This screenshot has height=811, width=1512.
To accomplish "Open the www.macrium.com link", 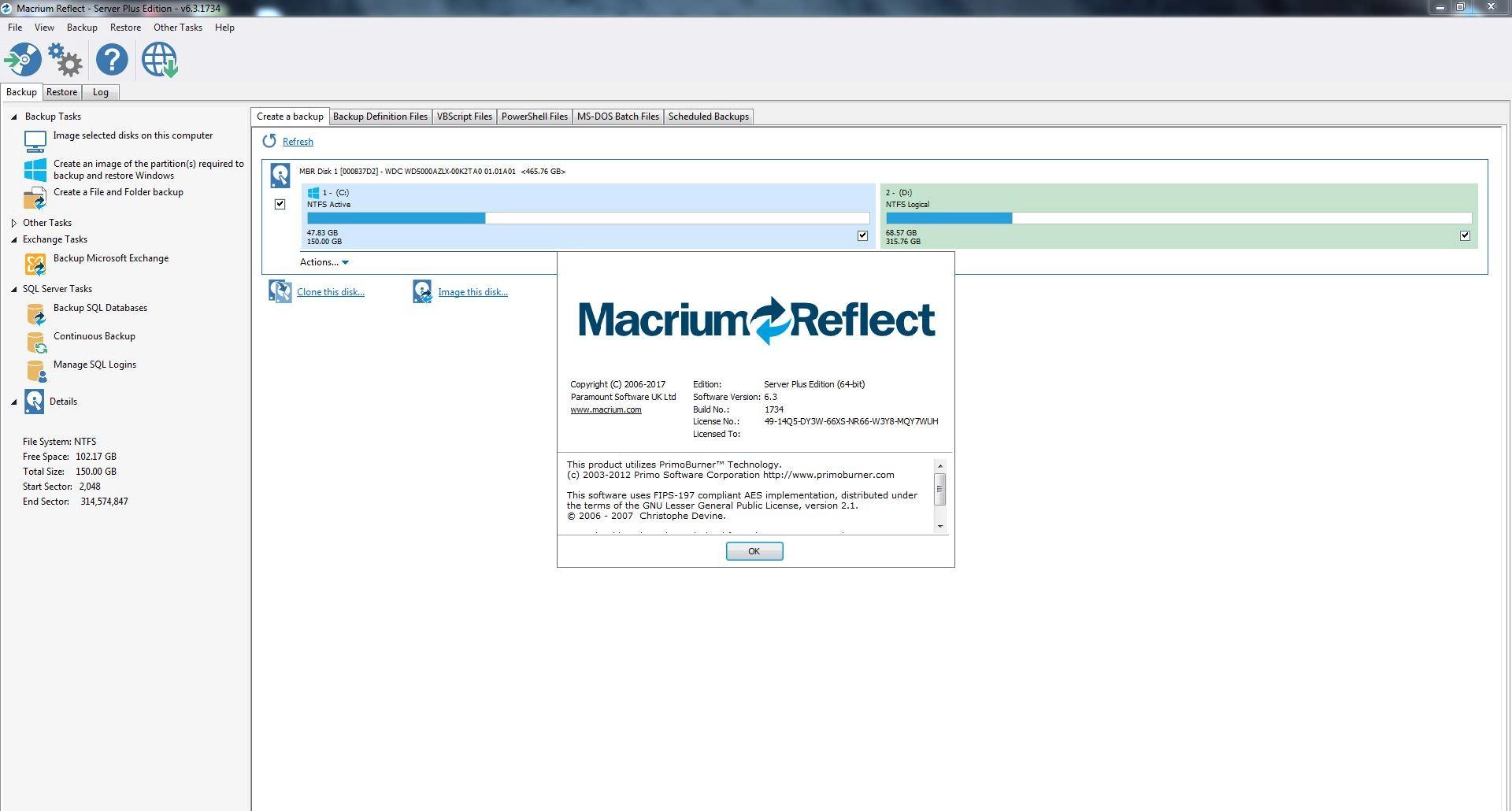I will click(606, 409).
